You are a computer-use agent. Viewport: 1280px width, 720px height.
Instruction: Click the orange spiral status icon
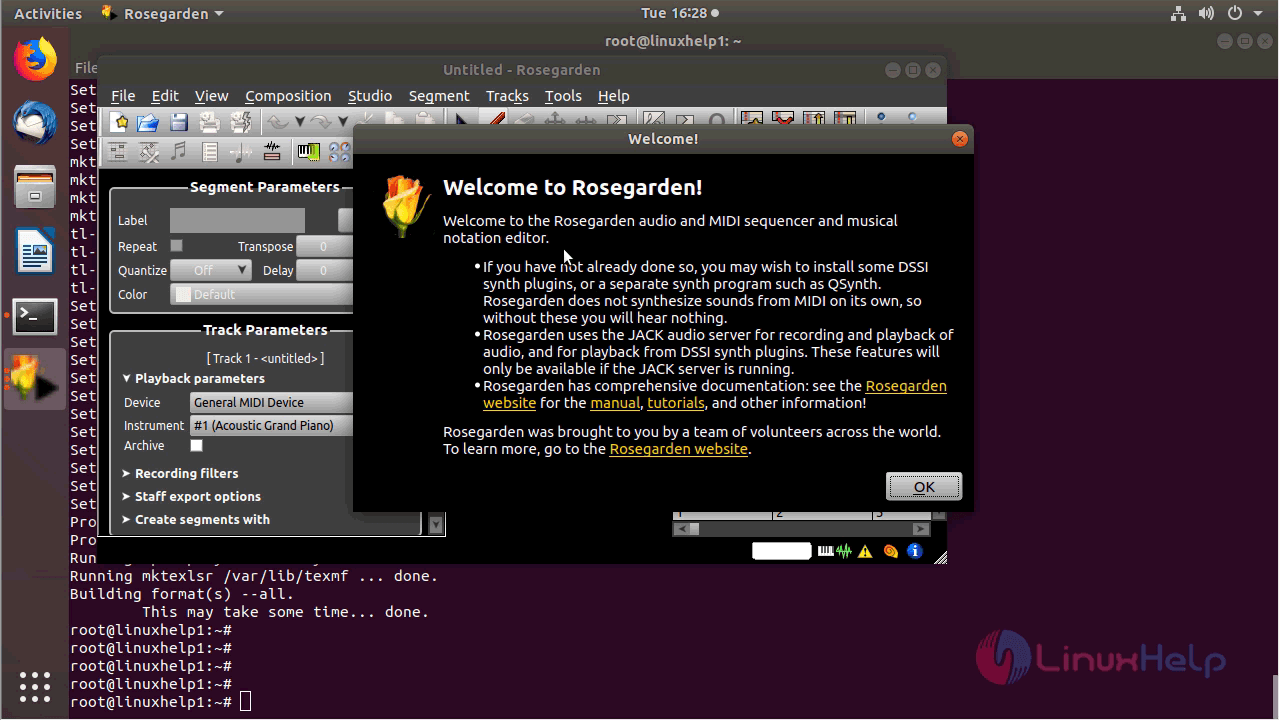[891, 551]
